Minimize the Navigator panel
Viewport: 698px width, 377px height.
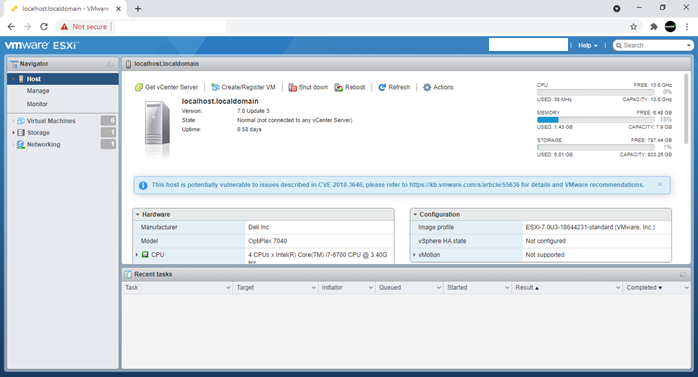(x=110, y=64)
